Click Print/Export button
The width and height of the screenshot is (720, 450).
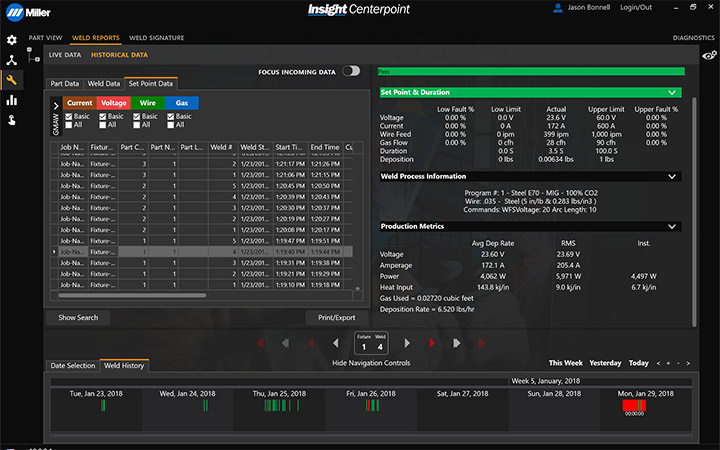(x=337, y=317)
